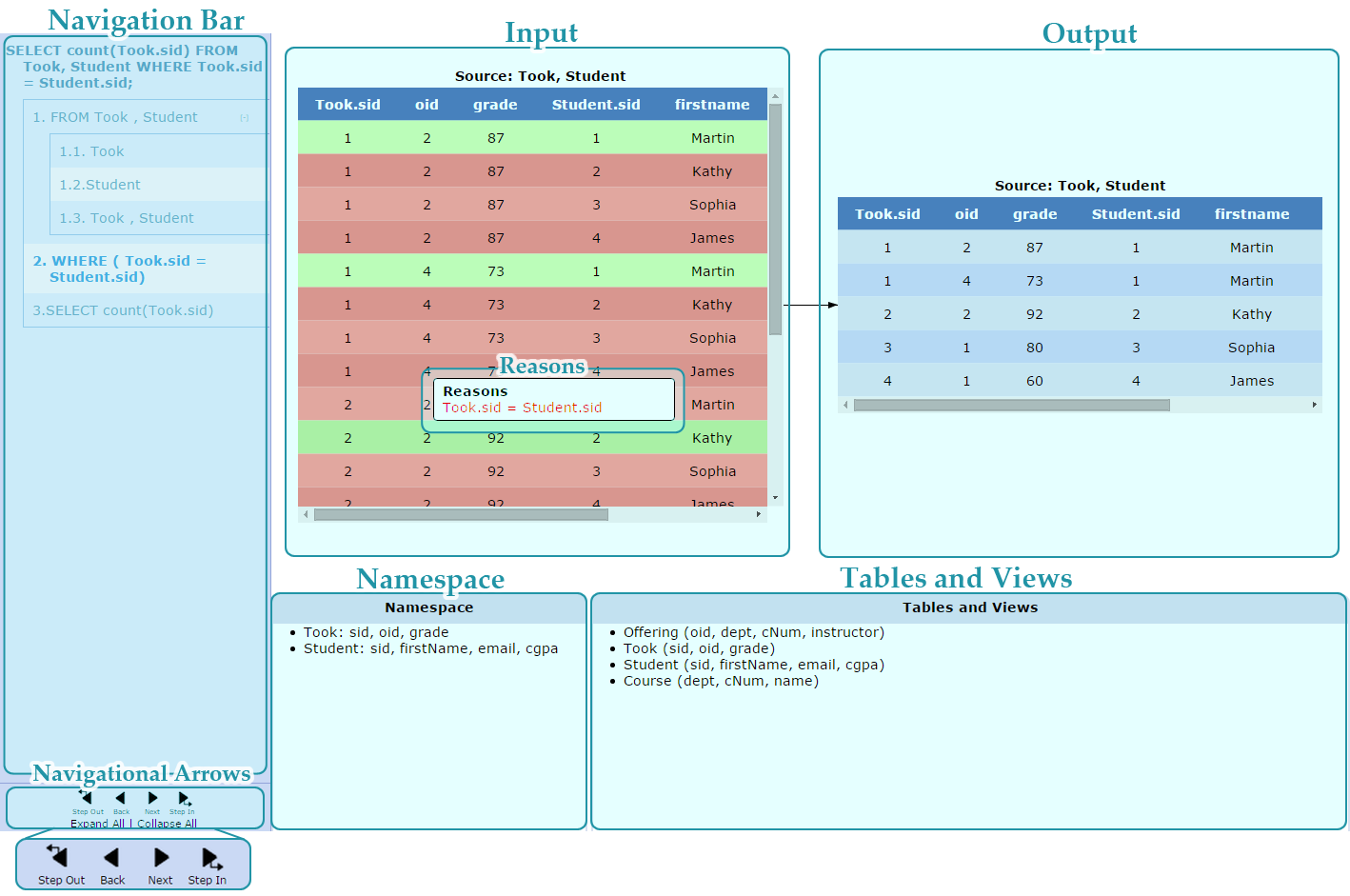This screenshot has height=896, width=1350.
Task: Click the small Back arrow above Expand All
Action: 120,798
